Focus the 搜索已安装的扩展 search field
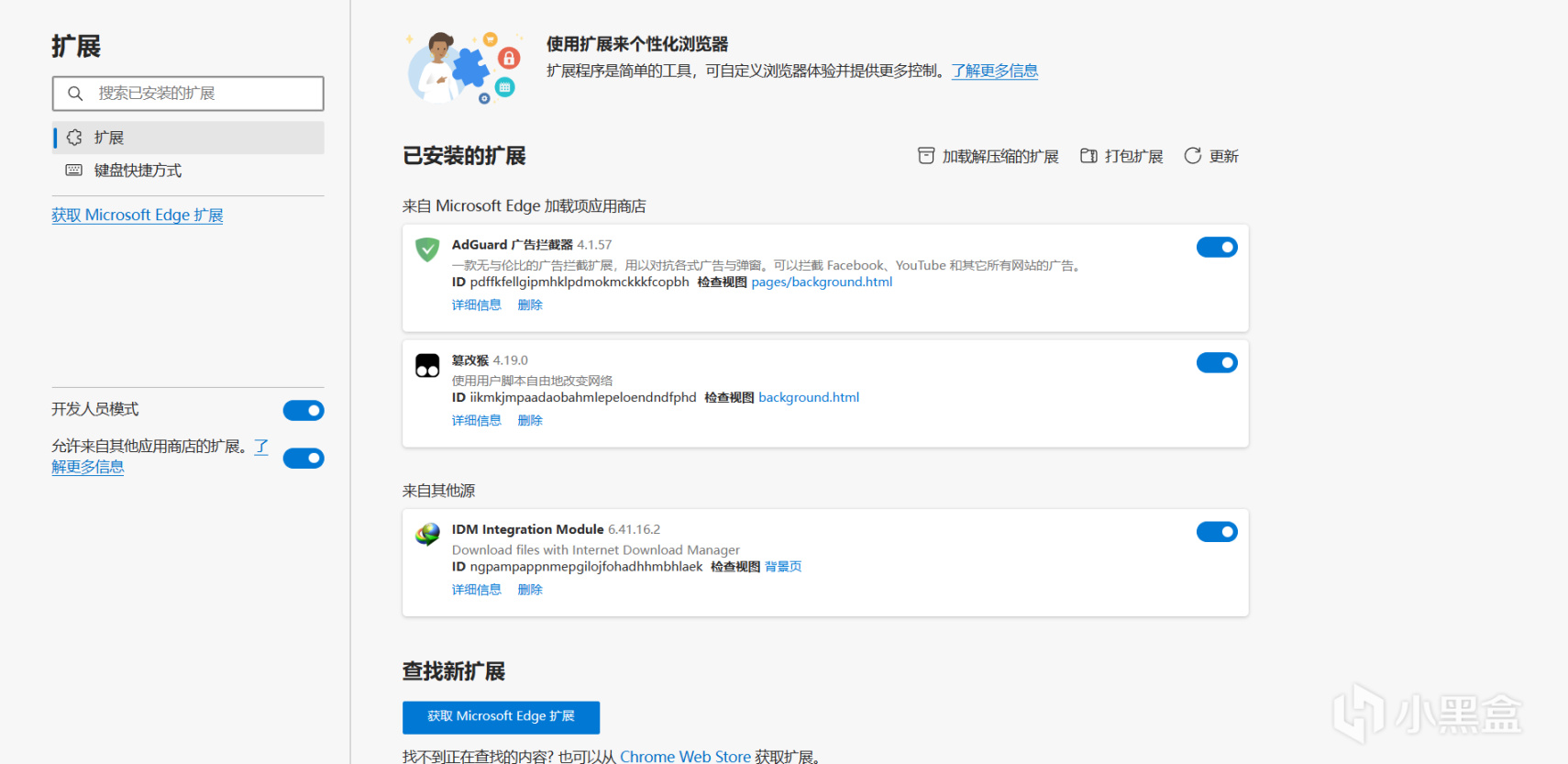 188,94
